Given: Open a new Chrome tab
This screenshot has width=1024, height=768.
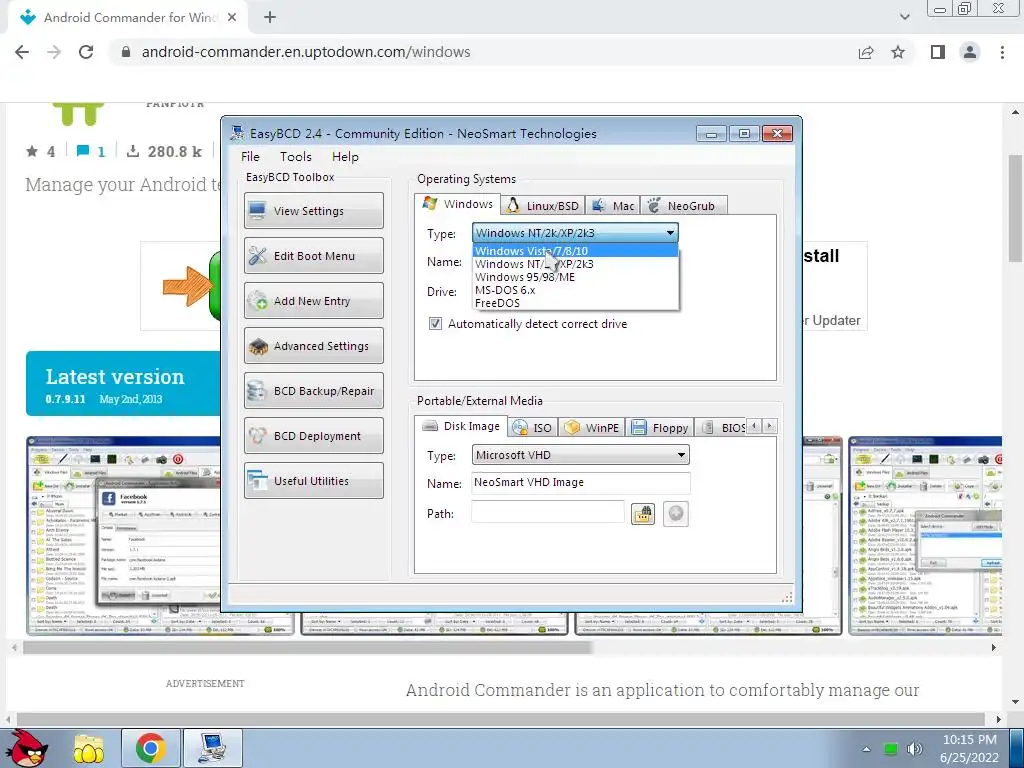Looking at the screenshot, I should (x=270, y=17).
